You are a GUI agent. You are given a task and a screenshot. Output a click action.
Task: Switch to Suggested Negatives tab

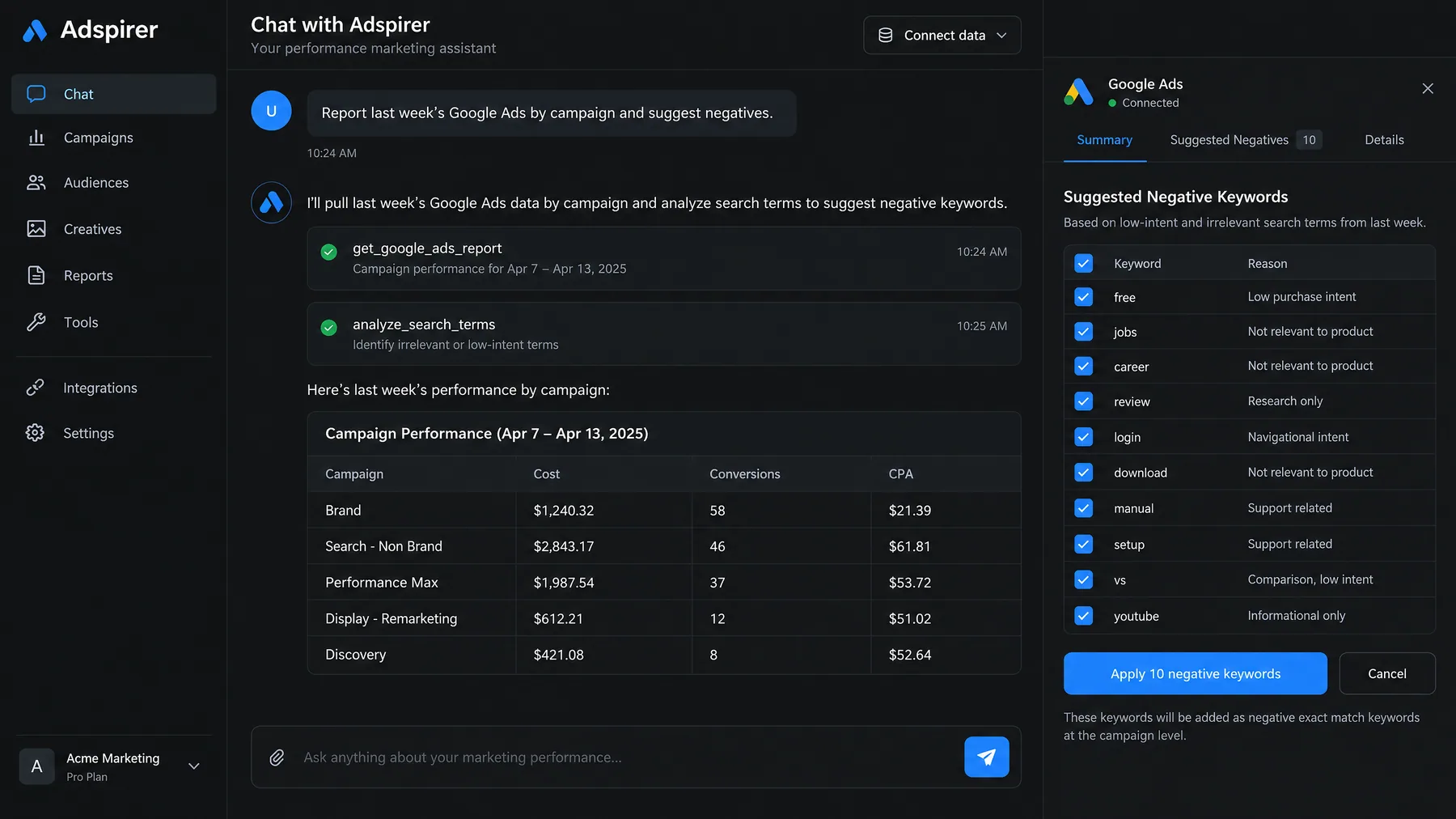[1246, 140]
